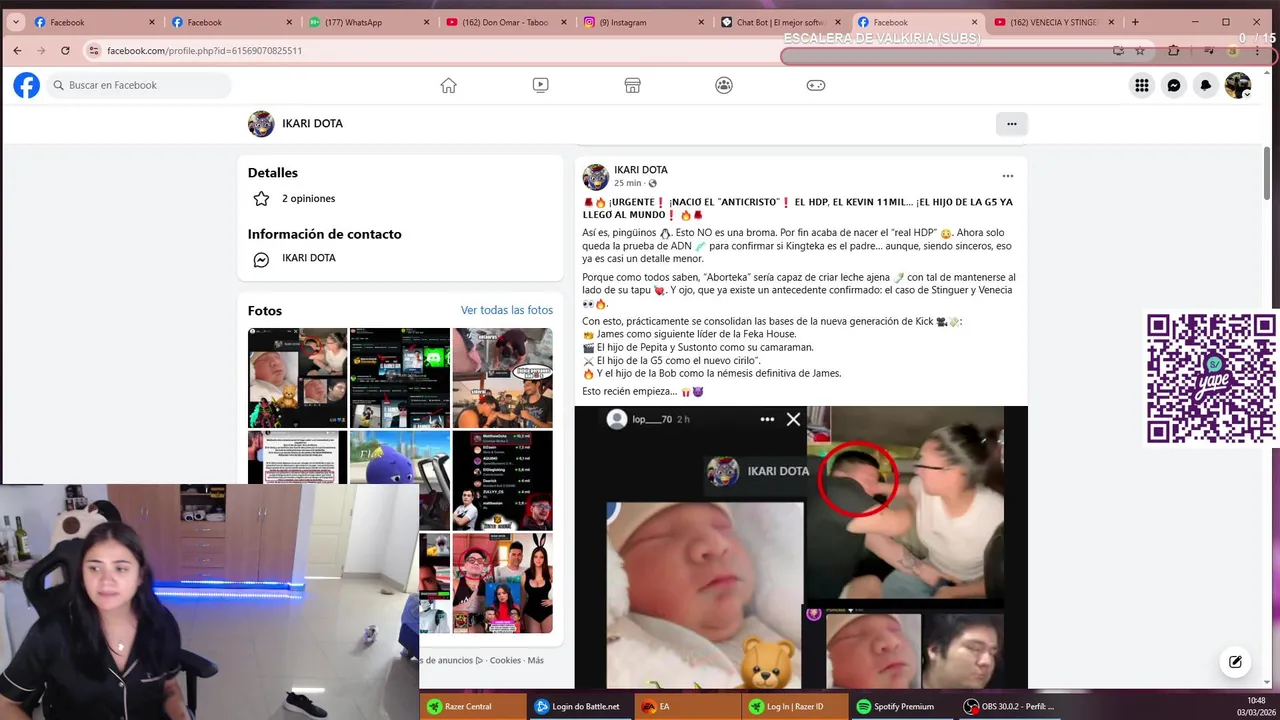This screenshot has height=720, width=1280.
Task: Expand the Más footer link
Action: (535, 660)
